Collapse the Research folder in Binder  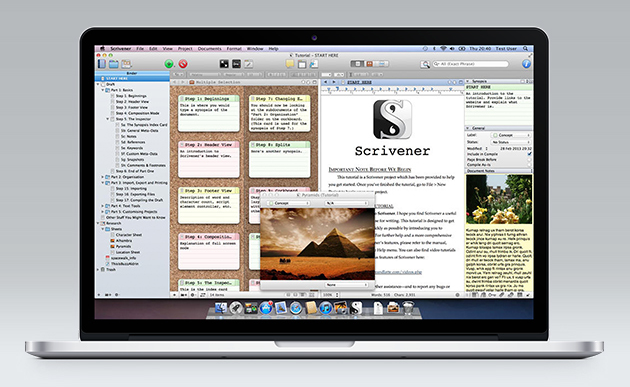coord(98,223)
